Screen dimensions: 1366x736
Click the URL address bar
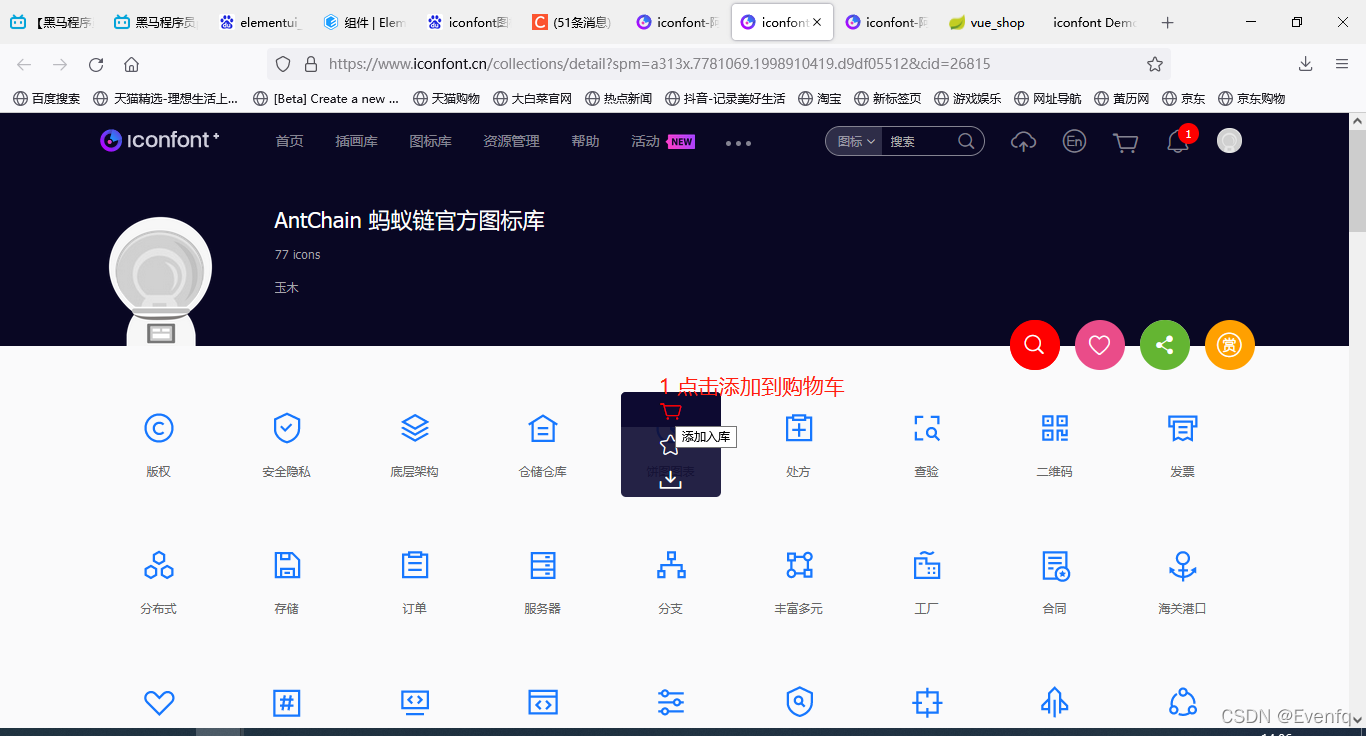[720, 64]
